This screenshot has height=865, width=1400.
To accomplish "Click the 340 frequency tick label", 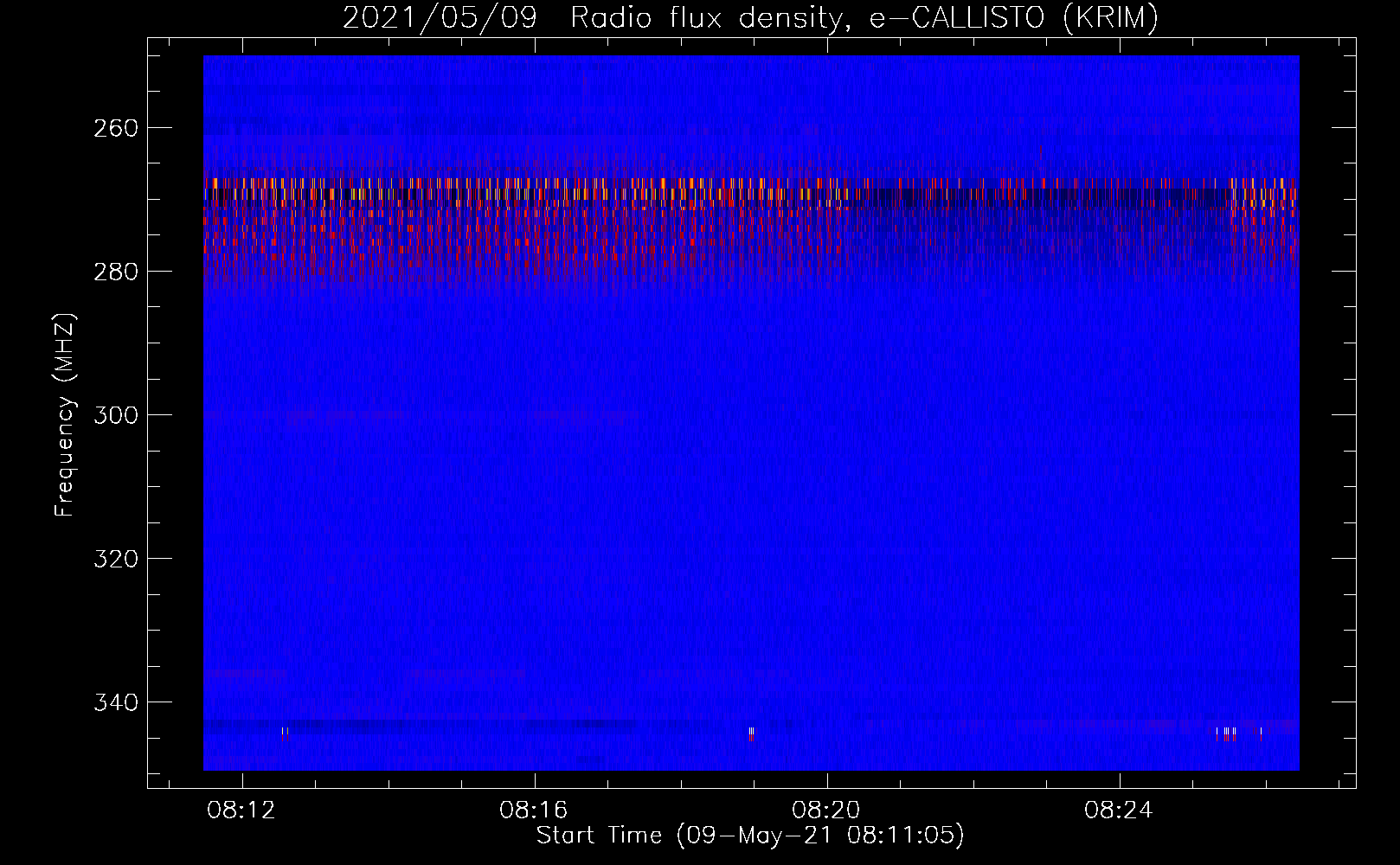I will pos(115,702).
